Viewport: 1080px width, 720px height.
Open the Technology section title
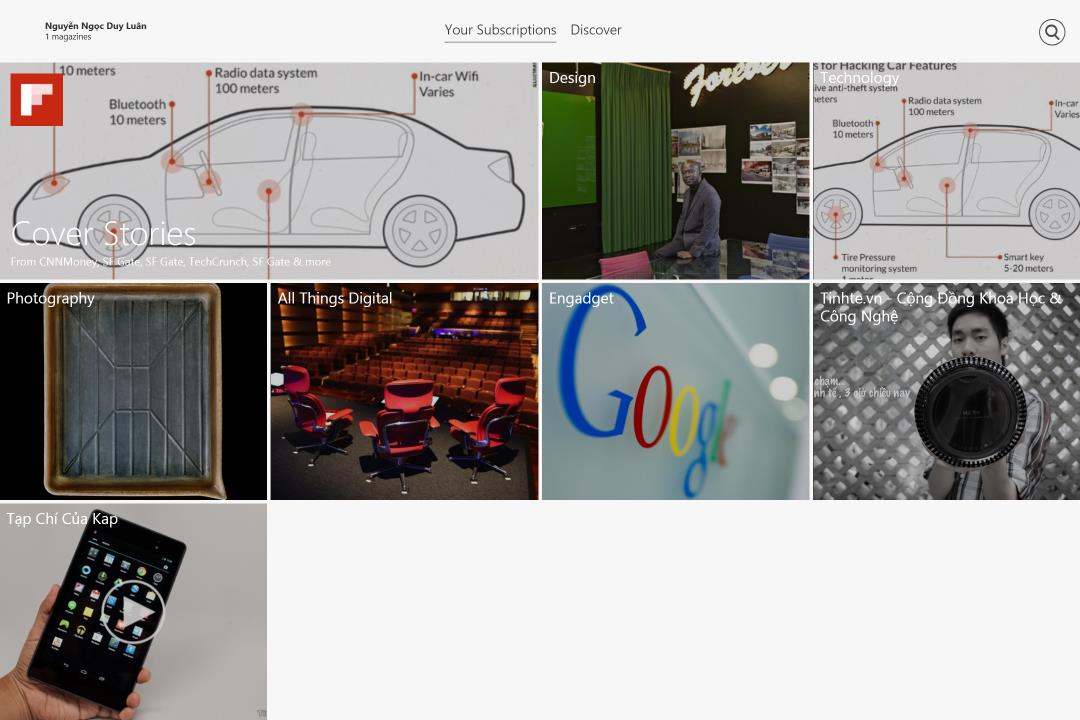click(859, 78)
